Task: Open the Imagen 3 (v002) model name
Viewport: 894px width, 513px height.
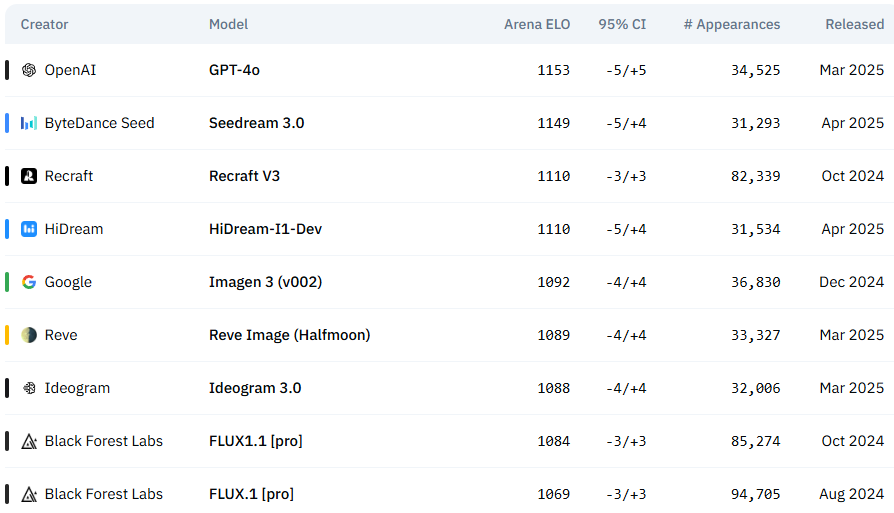Action: coord(266,282)
